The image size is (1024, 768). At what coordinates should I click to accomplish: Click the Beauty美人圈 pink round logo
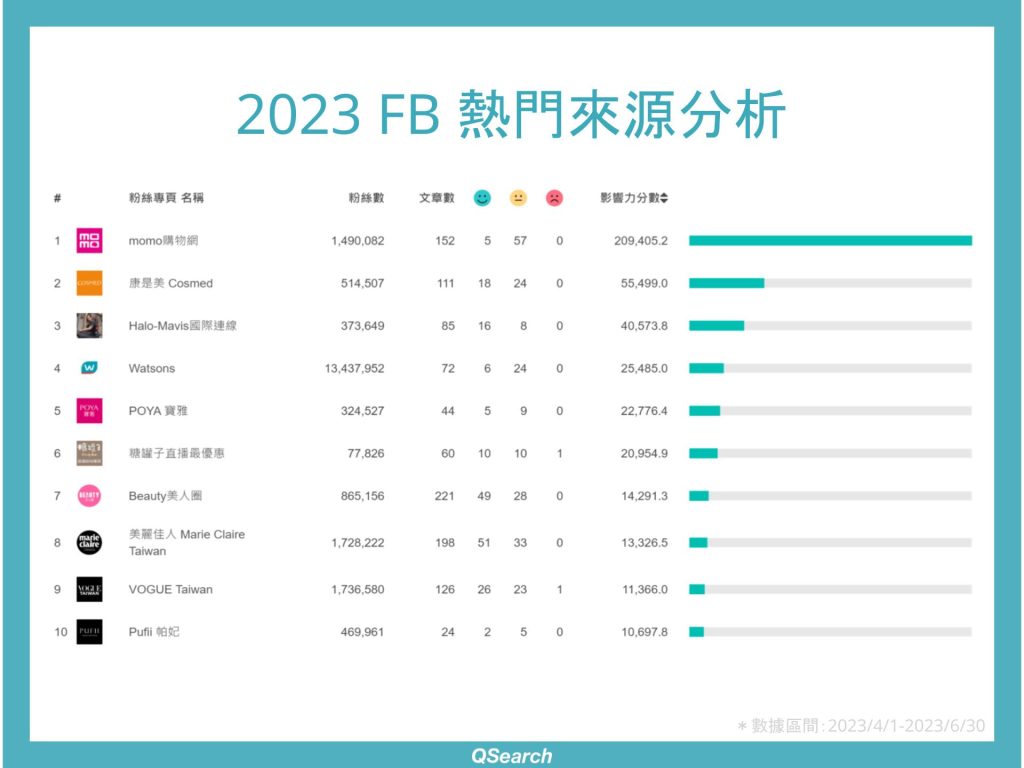[89, 496]
